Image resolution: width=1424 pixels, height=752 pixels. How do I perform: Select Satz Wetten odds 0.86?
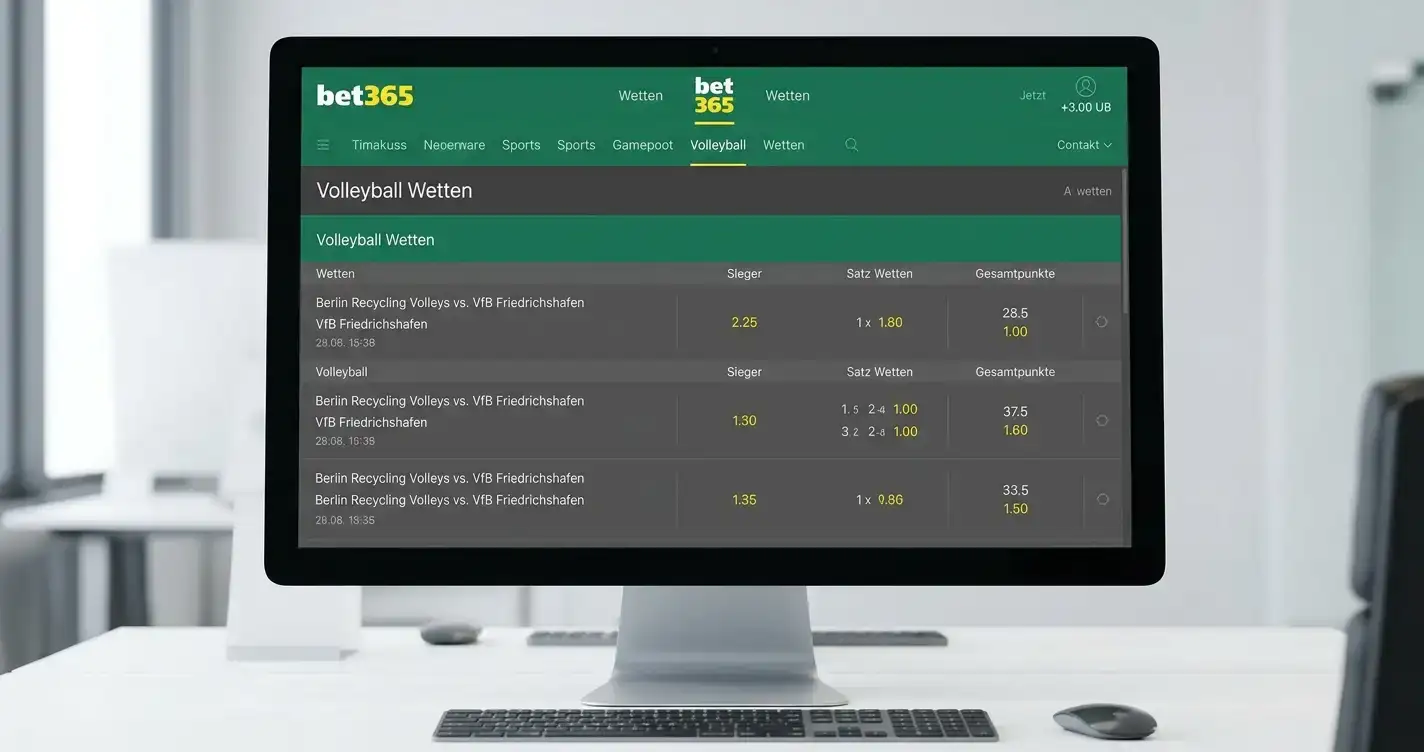[x=890, y=500]
